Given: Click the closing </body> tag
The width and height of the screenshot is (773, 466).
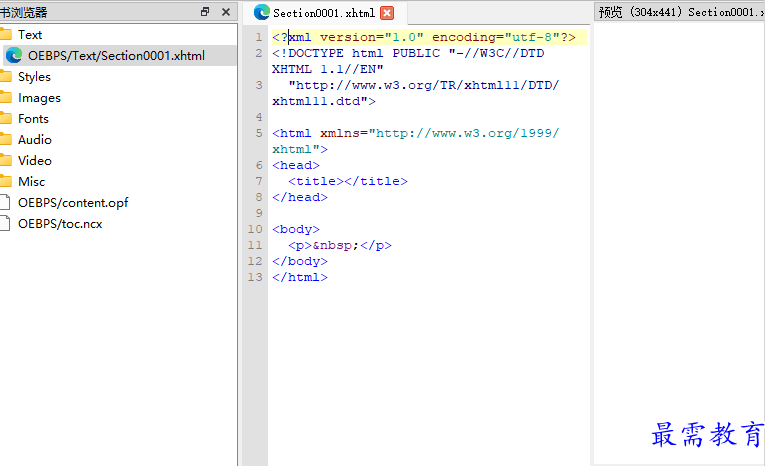Looking at the screenshot, I should 300,261.
